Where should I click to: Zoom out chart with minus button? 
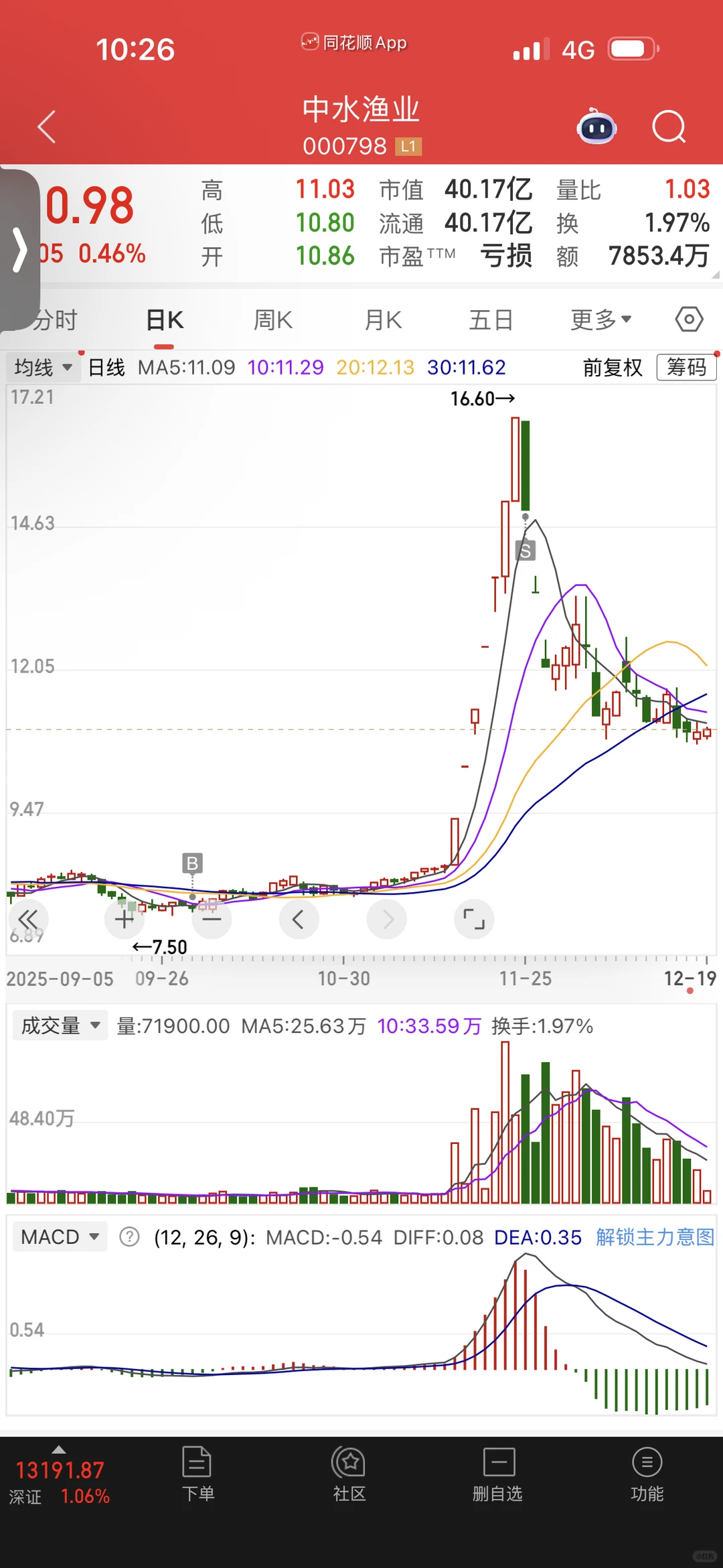[212, 920]
